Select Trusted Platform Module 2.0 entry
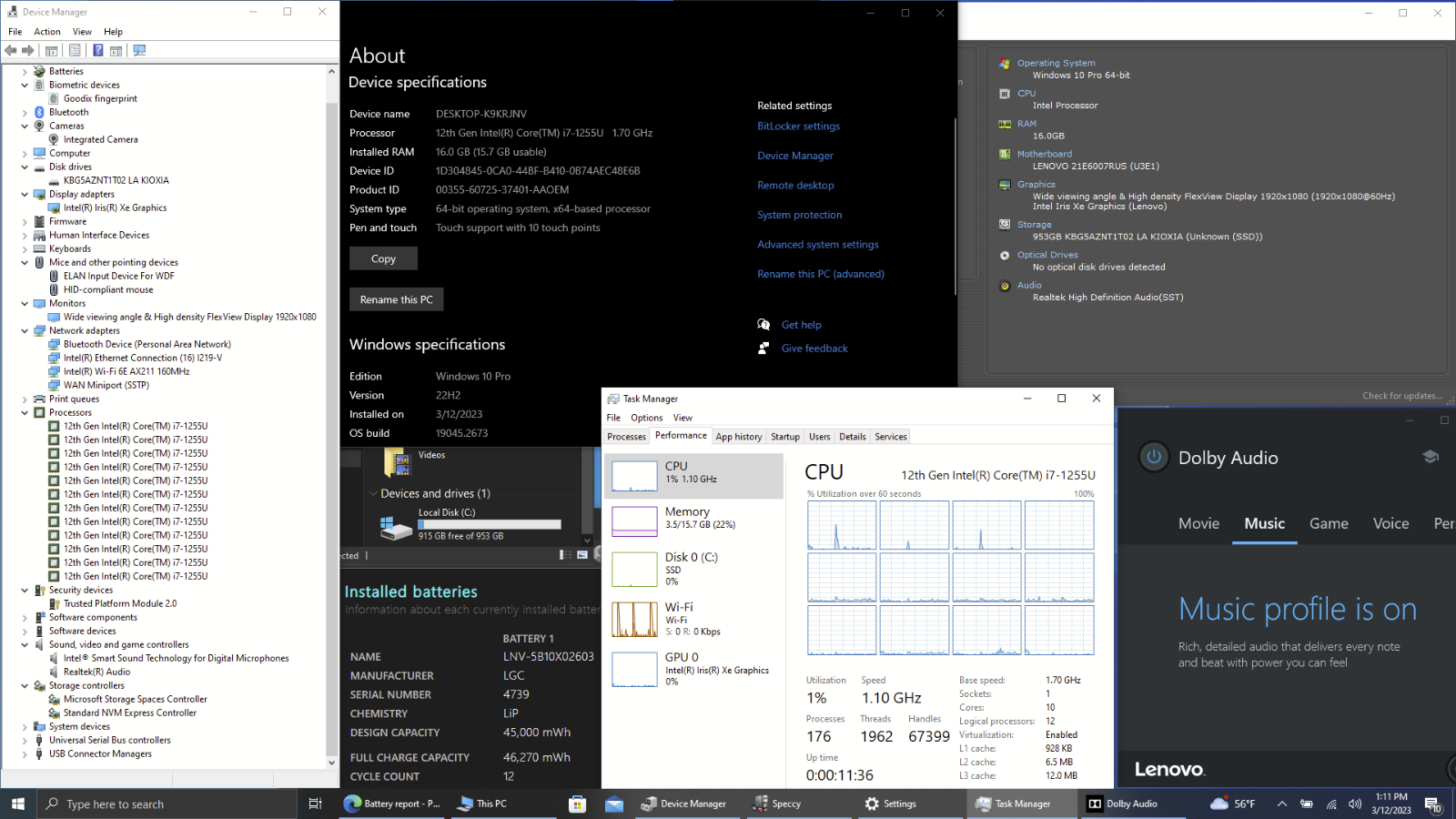Image resolution: width=1456 pixels, height=819 pixels. (x=120, y=603)
